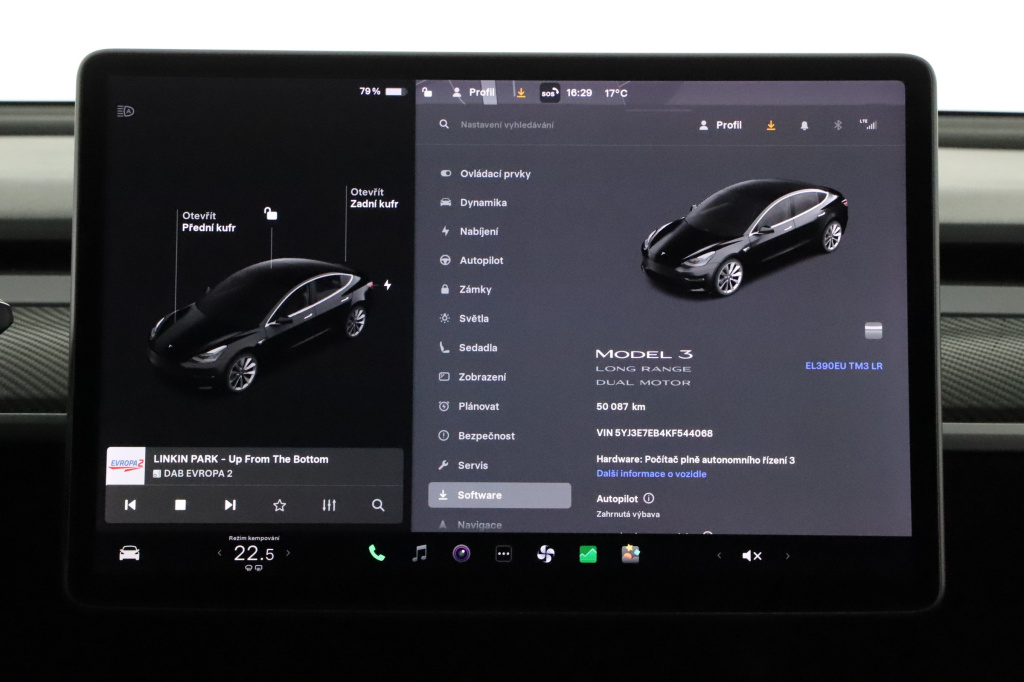
Task: Open the Dynamika settings menu
Action: click(x=473, y=203)
